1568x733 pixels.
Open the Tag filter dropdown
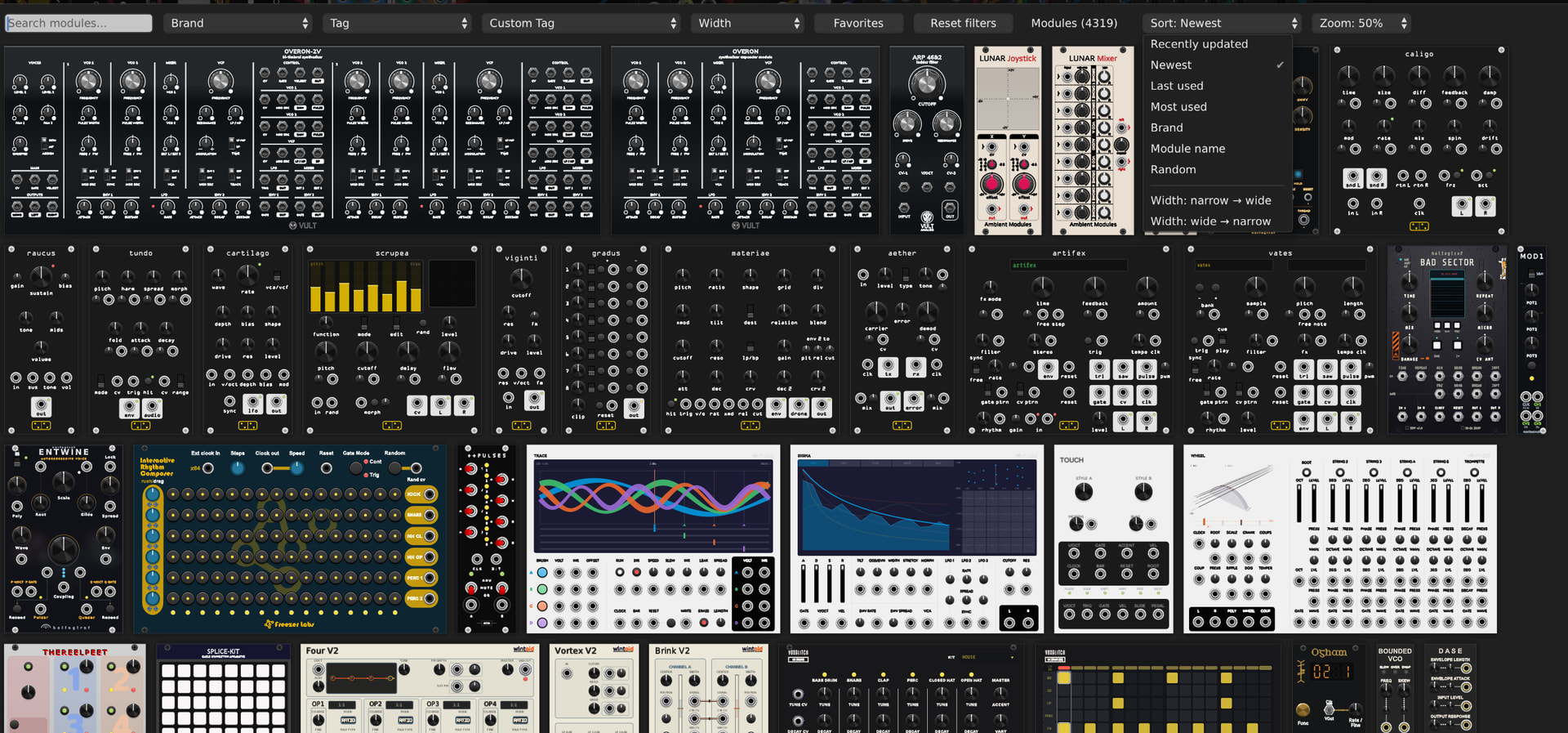397,23
